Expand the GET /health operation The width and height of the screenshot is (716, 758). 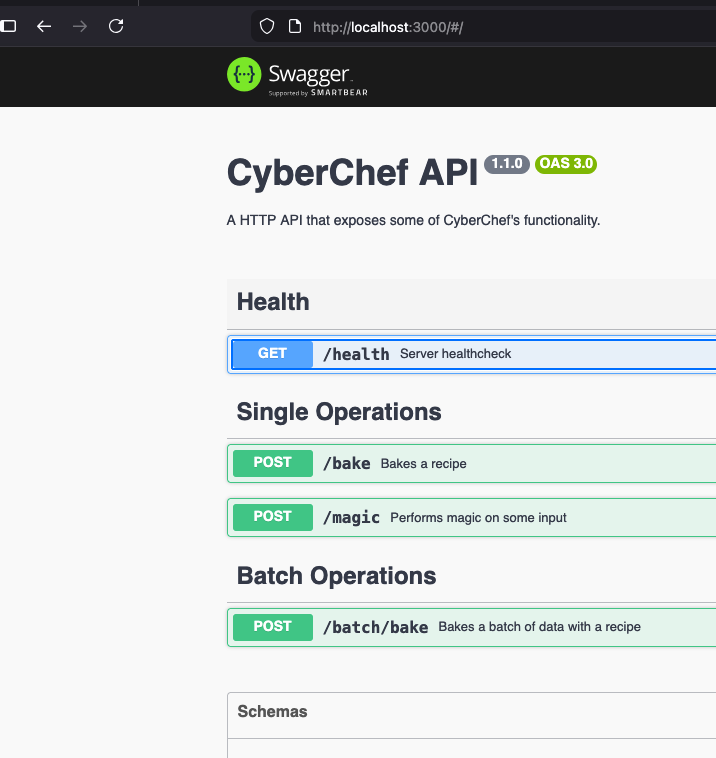pos(471,354)
